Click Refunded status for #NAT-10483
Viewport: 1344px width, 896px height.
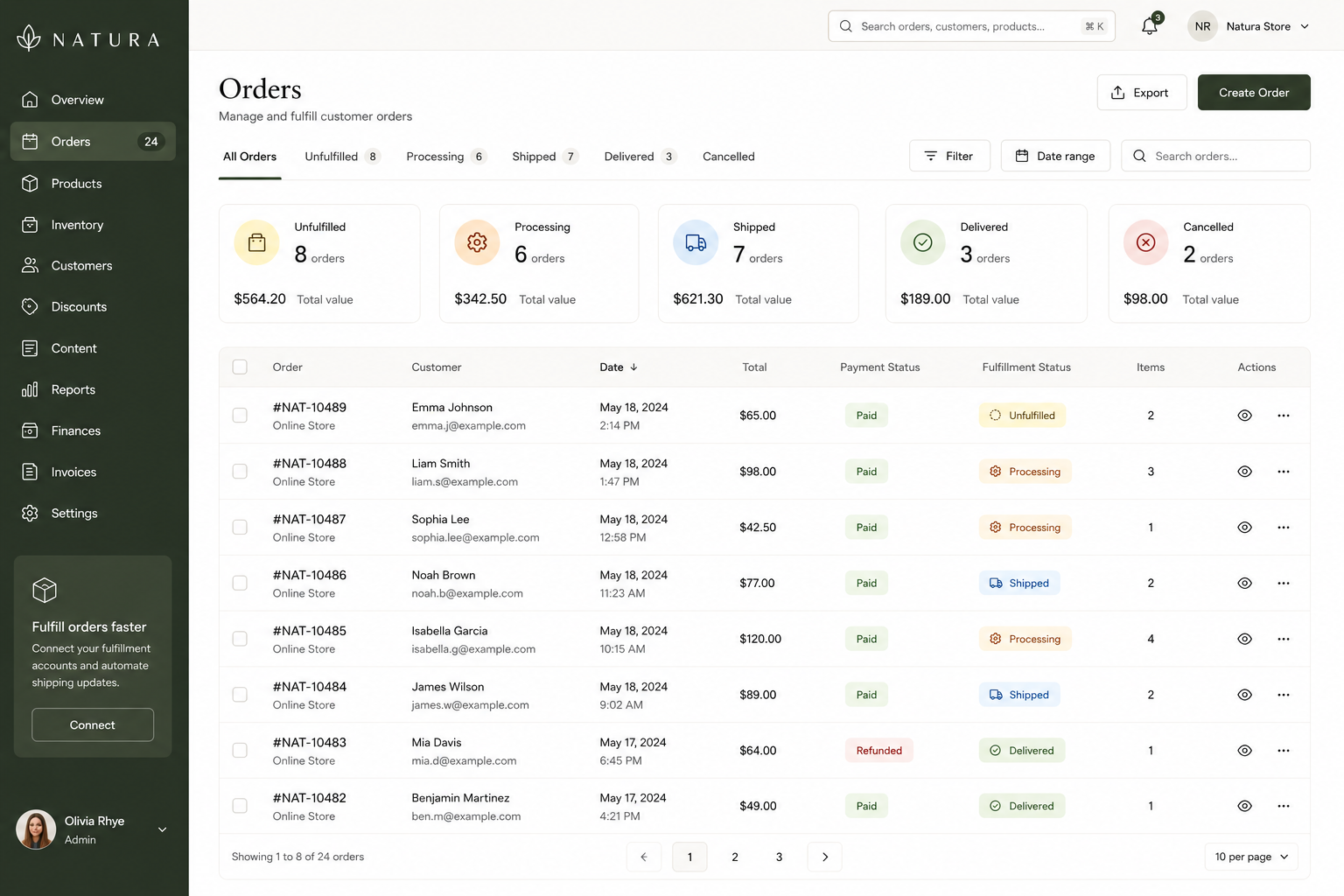point(878,751)
